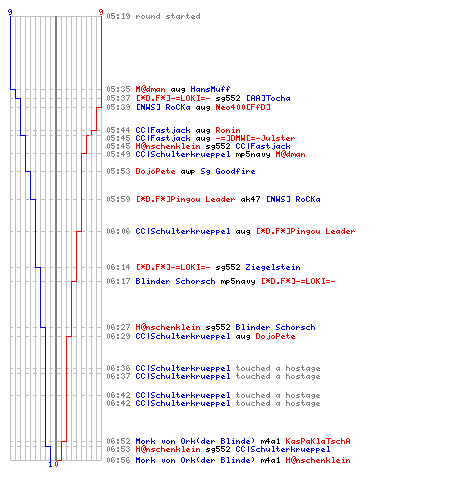Select Ronin in the 05:44 kill event
Image resolution: width=450 pixels, height=500 pixels.
228,130
